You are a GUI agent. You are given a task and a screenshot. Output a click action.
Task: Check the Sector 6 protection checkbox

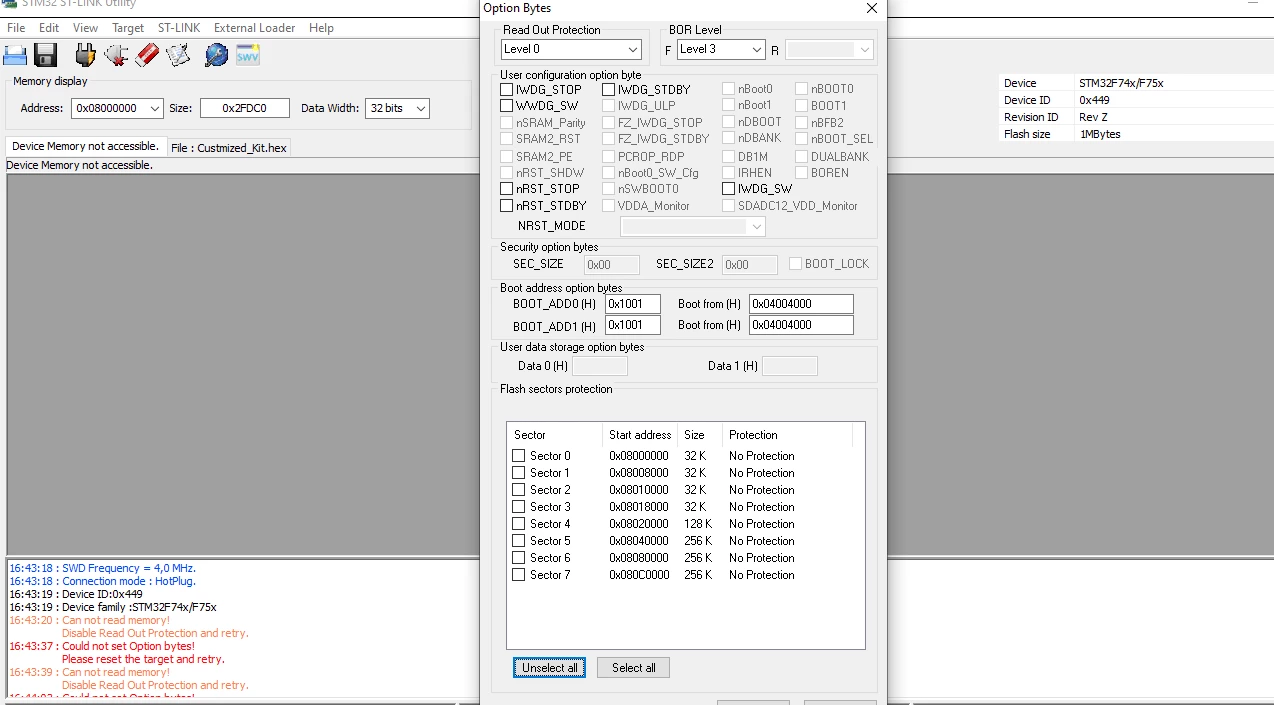pos(519,558)
